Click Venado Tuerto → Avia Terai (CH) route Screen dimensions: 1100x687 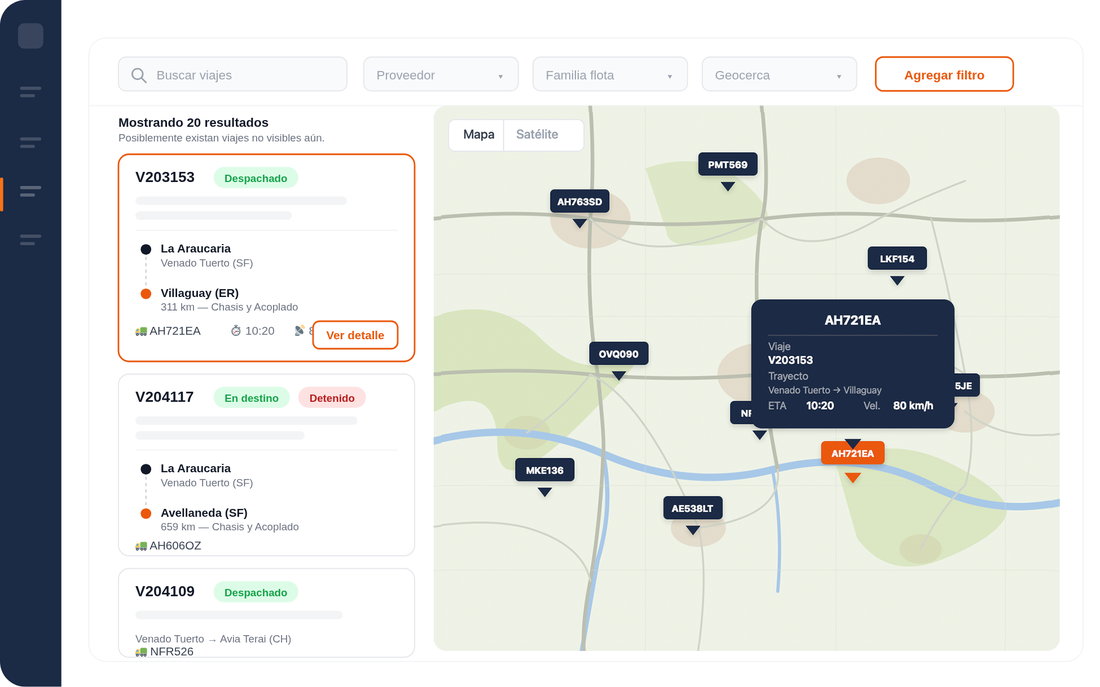pos(213,639)
